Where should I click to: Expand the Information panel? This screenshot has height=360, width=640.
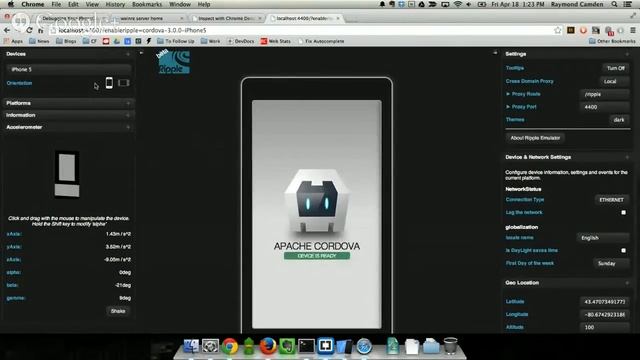tap(69, 115)
